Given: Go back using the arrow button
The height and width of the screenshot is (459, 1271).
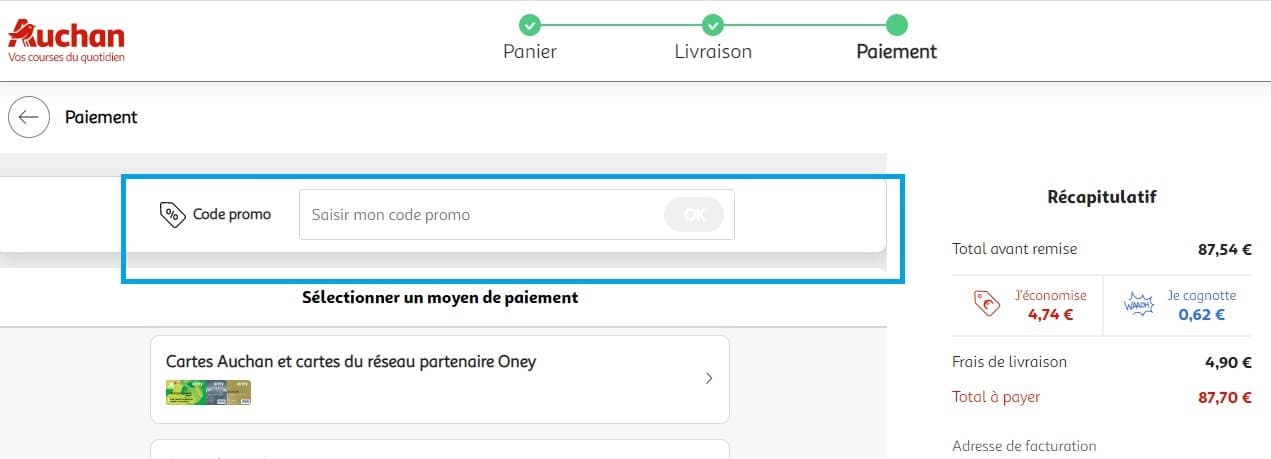Looking at the screenshot, I should point(29,117).
